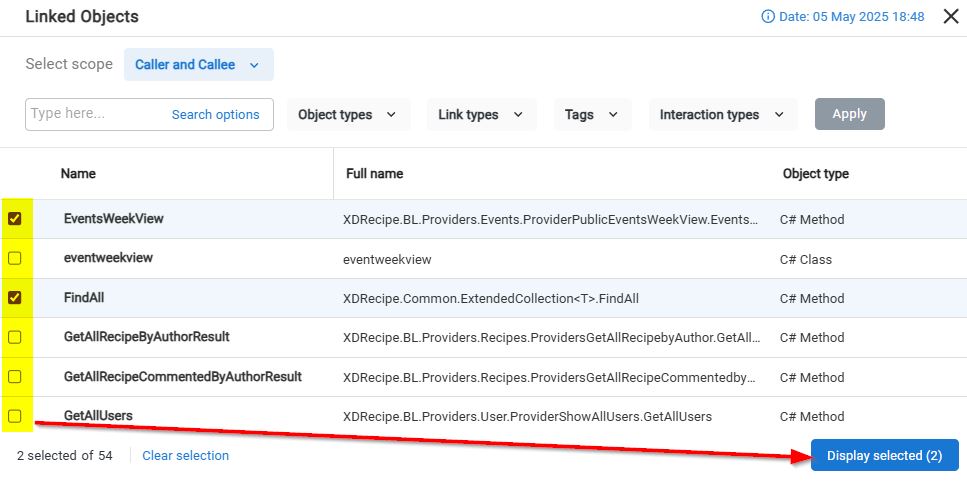Enable the GetAllUsers checkbox
Image resolution: width=967 pixels, height=481 pixels.
point(15,416)
